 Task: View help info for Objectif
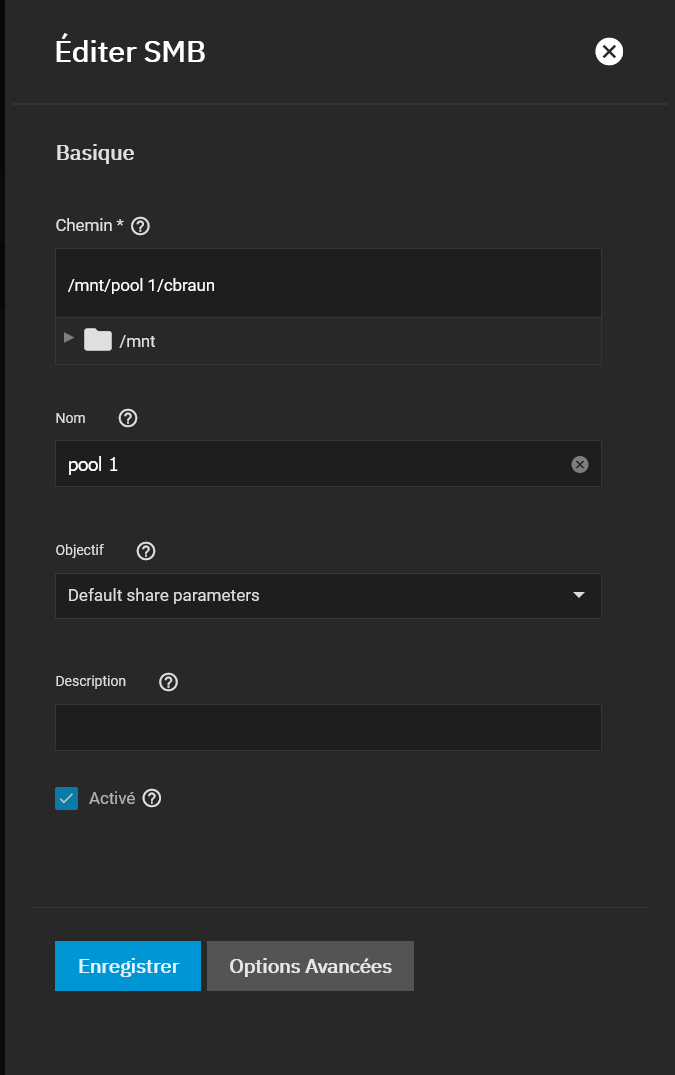[x=146, y=551]
